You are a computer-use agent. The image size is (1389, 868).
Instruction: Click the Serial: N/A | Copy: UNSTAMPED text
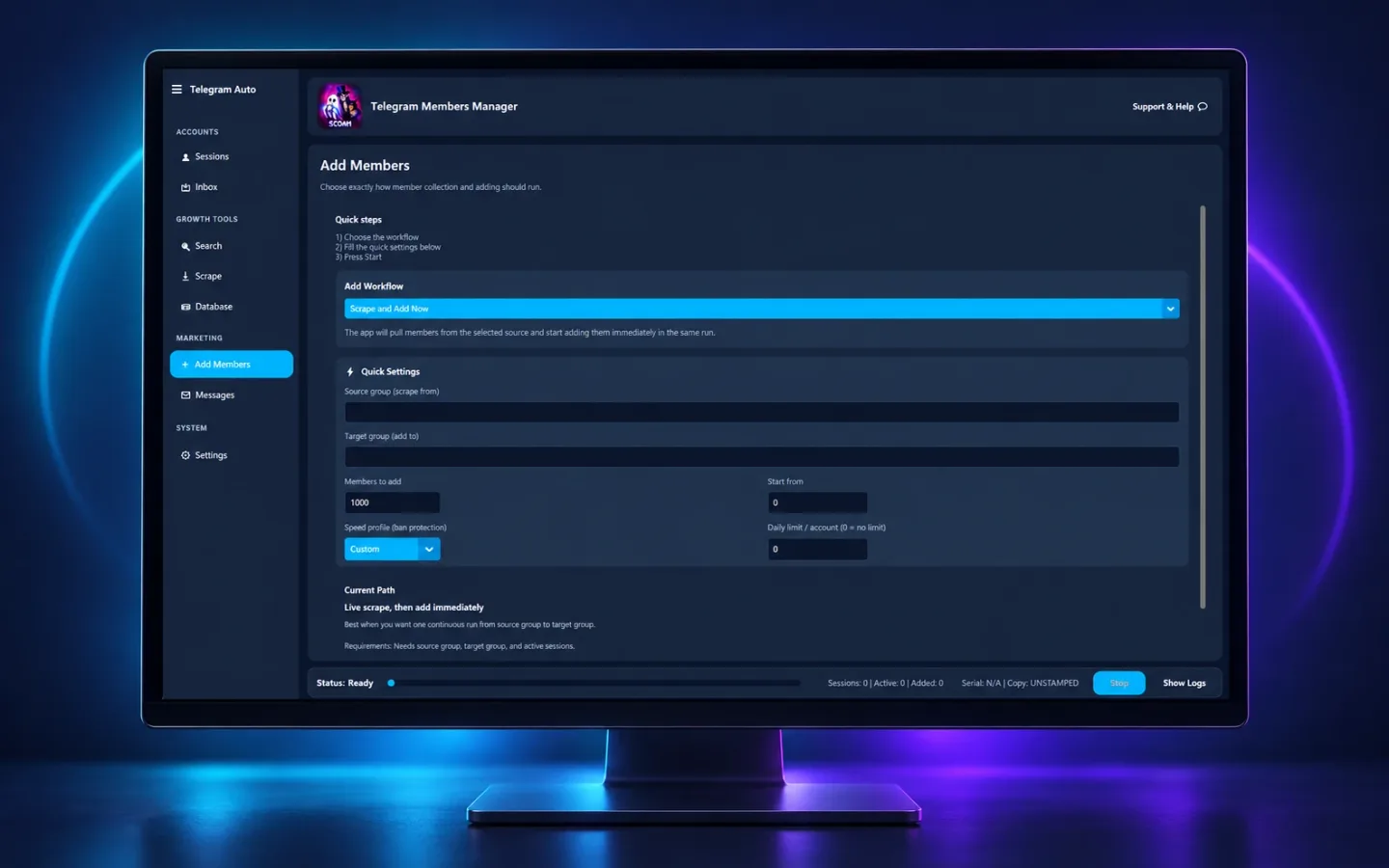[1020, 683]
